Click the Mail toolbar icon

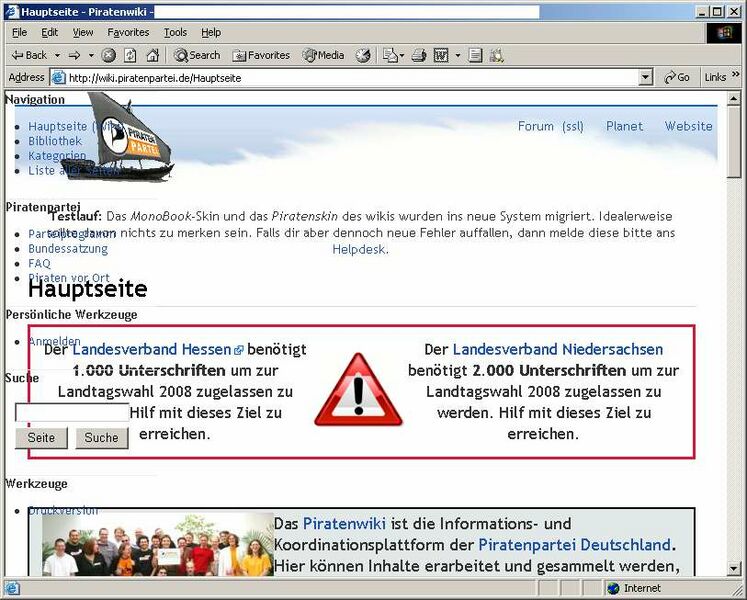(x=390, y=55)
